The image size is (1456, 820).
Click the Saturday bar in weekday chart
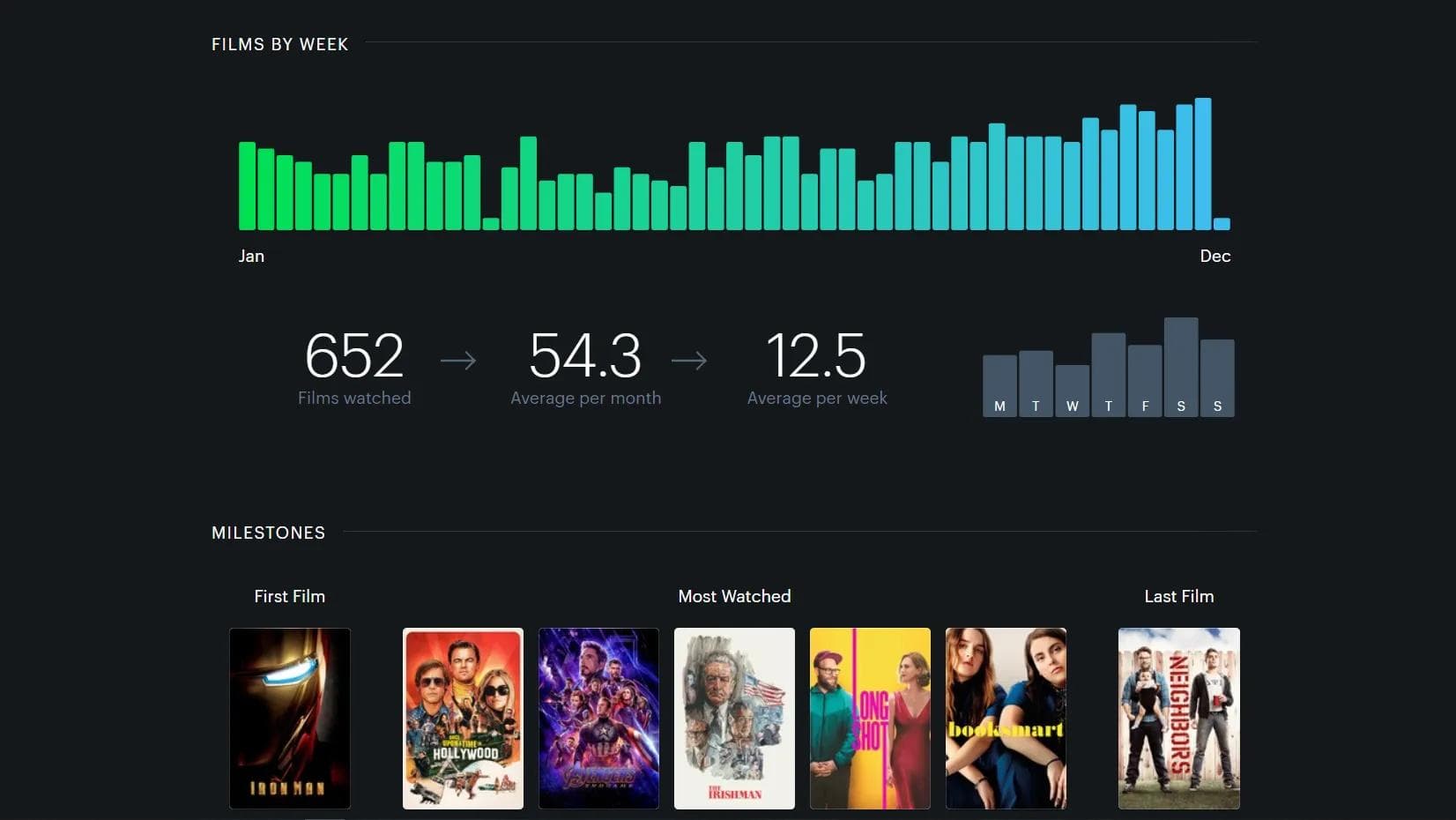[1180, 366]
